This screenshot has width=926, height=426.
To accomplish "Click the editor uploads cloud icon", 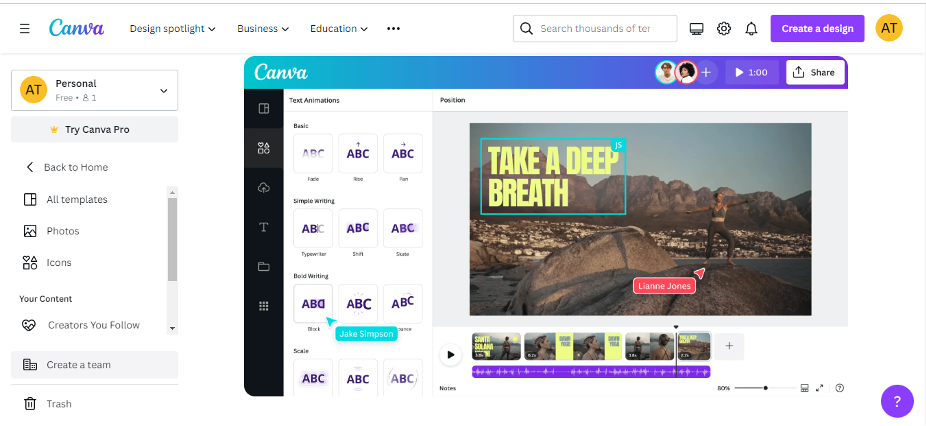I will [264, 188].
